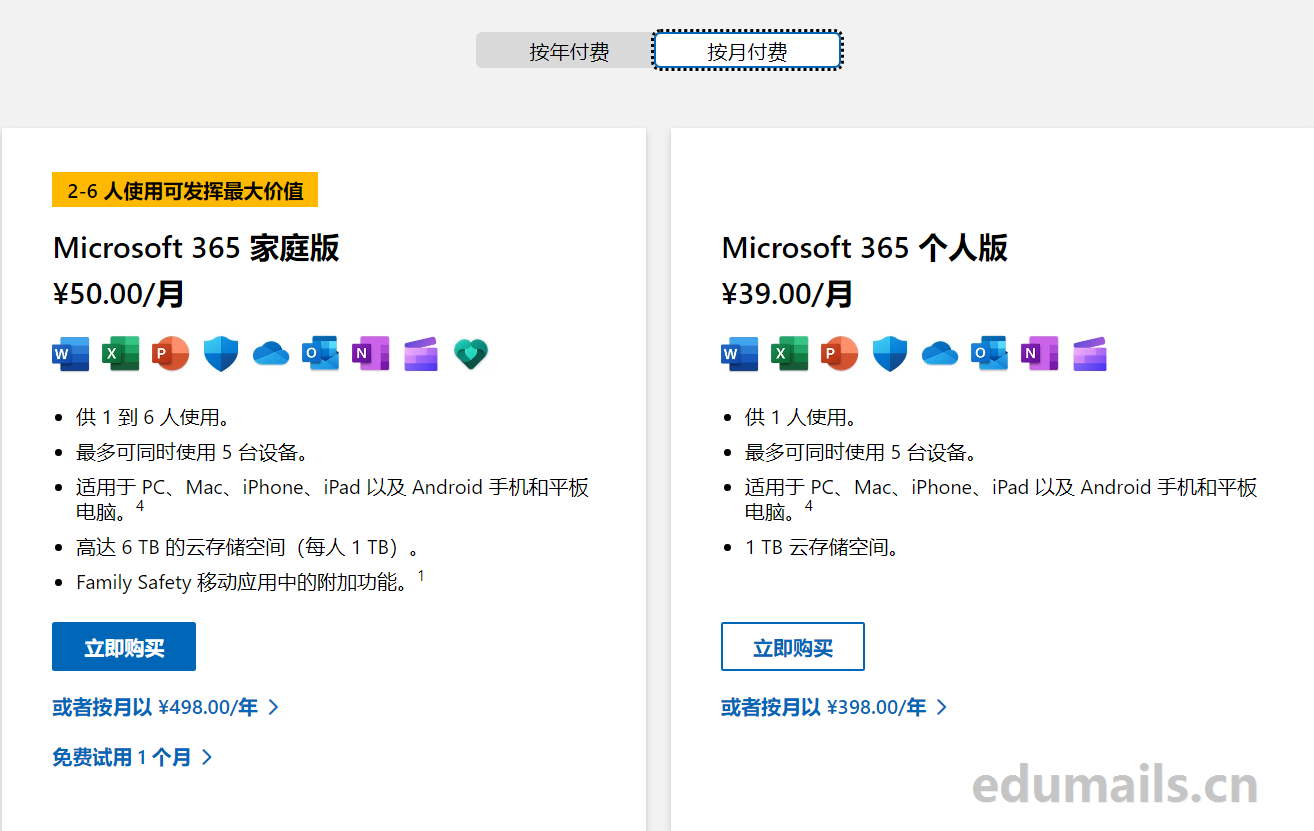
Task: Select the 按月付费 billing option
Action: (747, 51)
